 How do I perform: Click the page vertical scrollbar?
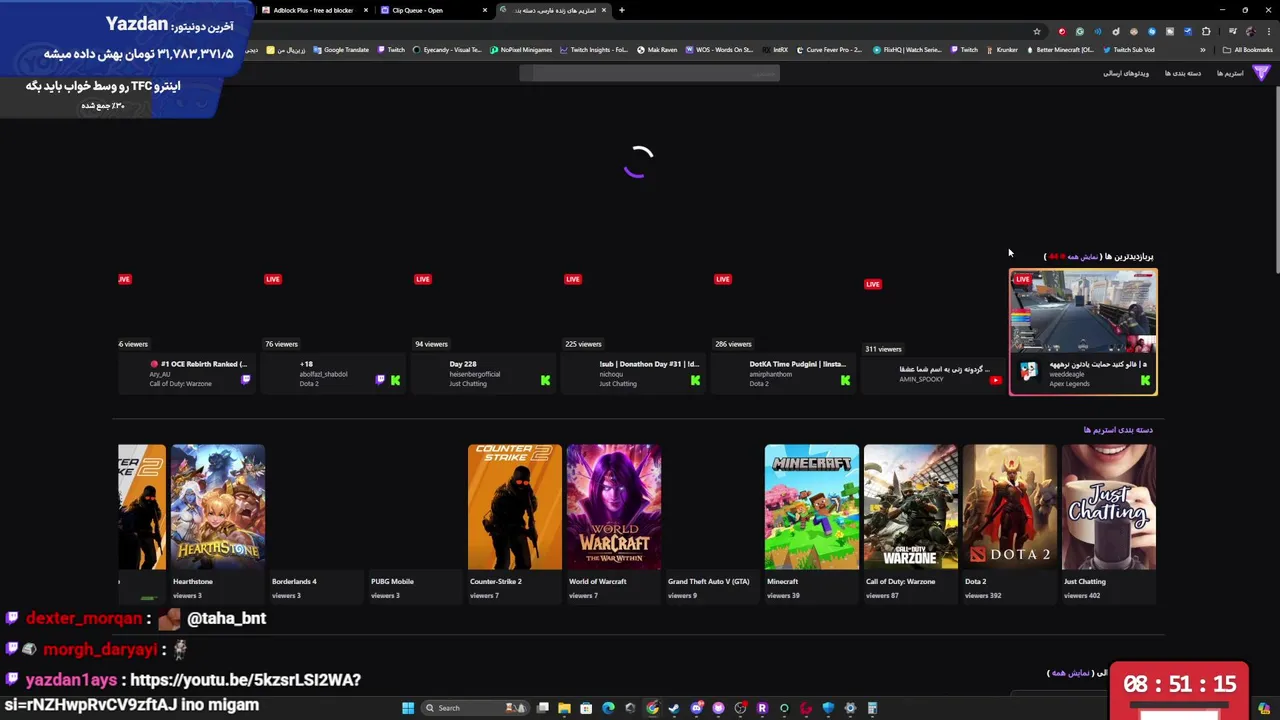[1276, 180]
